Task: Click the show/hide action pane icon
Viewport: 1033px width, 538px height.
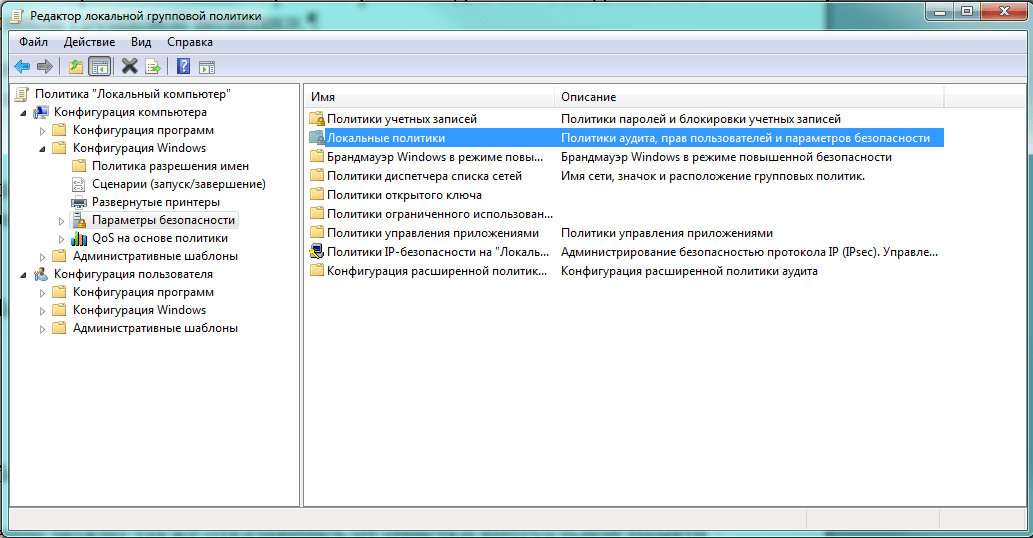Action: click(x=207, y=67)
